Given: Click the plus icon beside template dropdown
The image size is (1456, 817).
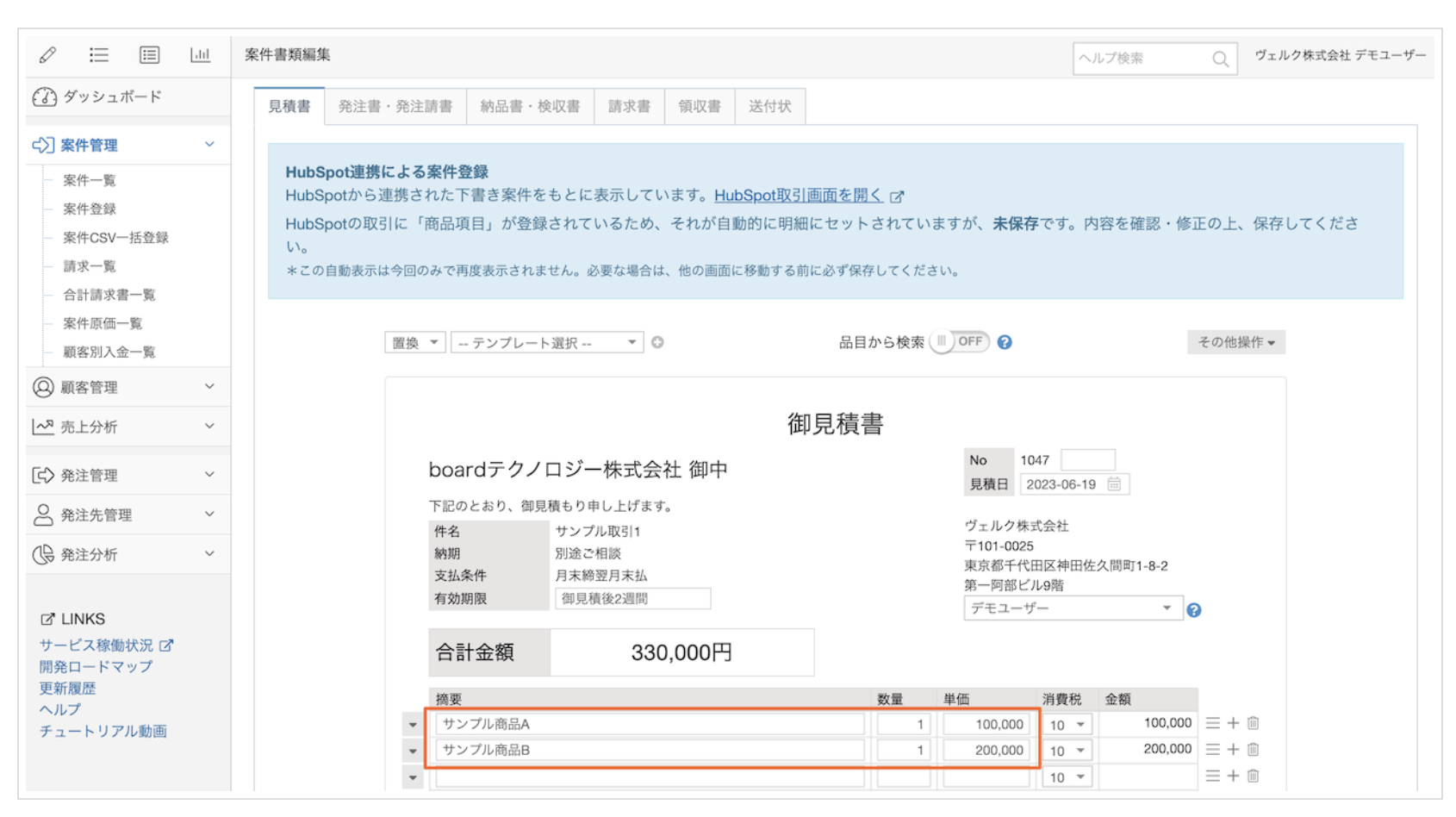Looking at the screenshot, I should [x=657, y=342].
